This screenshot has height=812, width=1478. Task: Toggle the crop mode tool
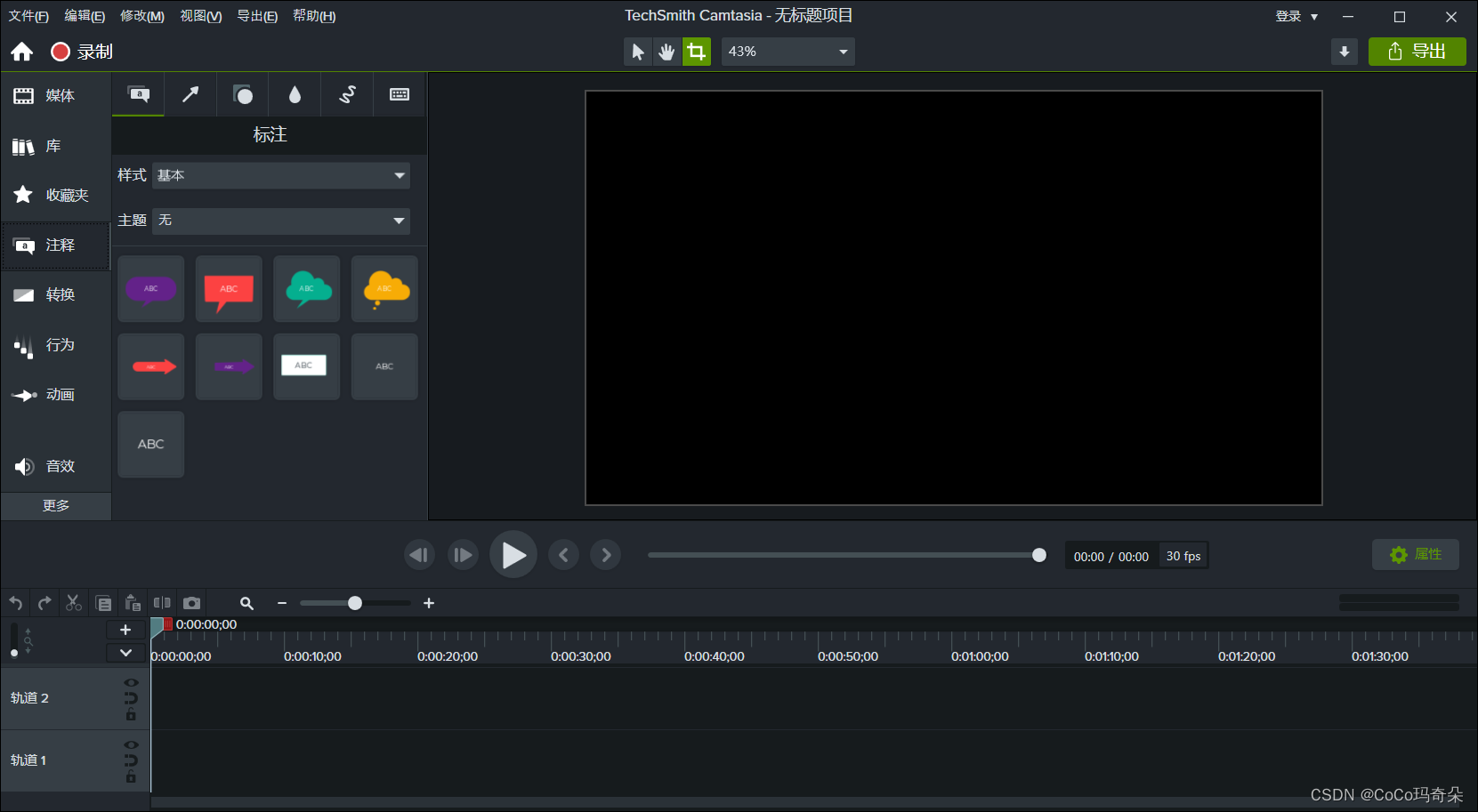(x=697, y=52)
